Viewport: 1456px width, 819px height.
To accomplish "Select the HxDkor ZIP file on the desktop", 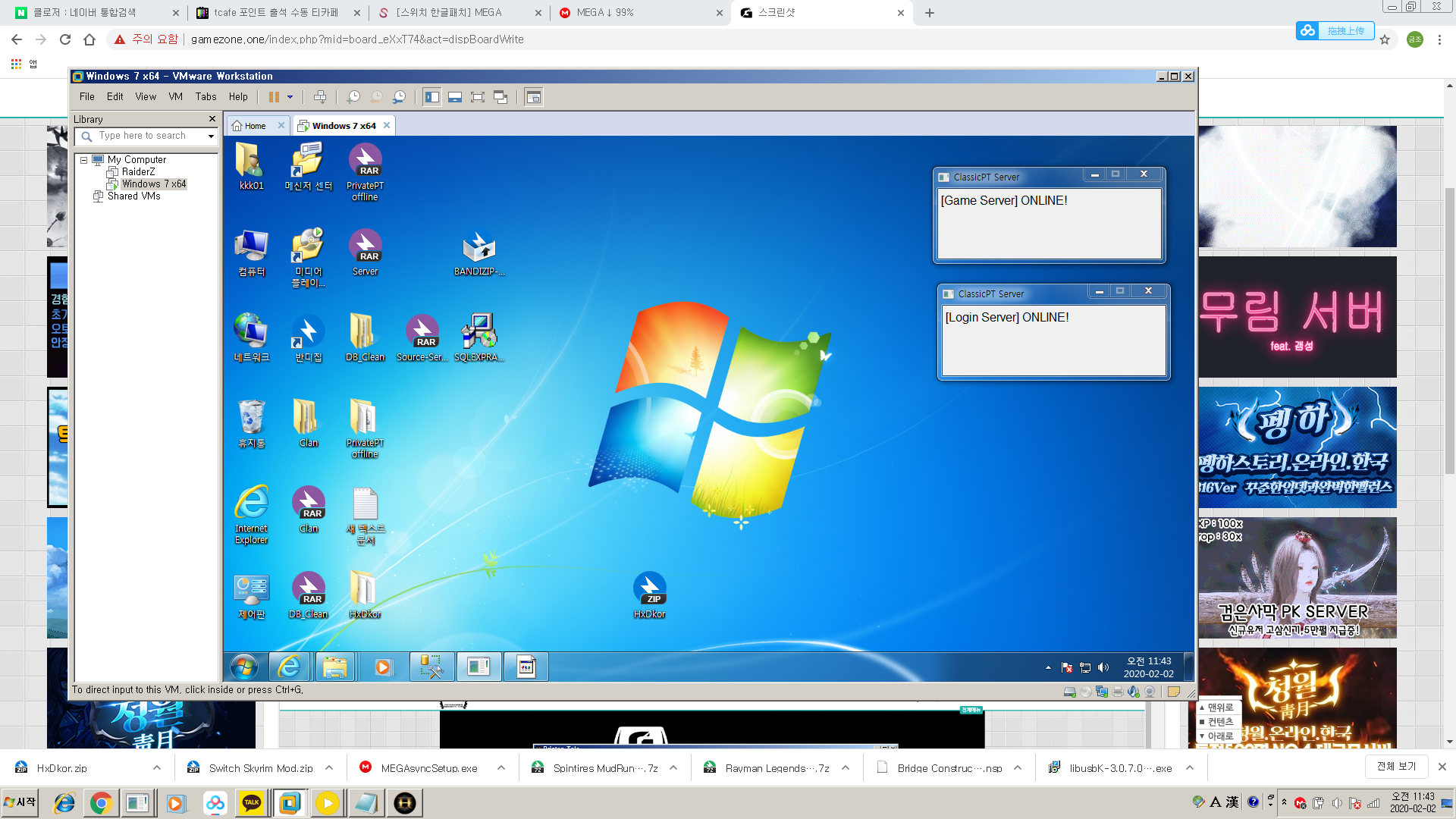I will pos(650,595).
